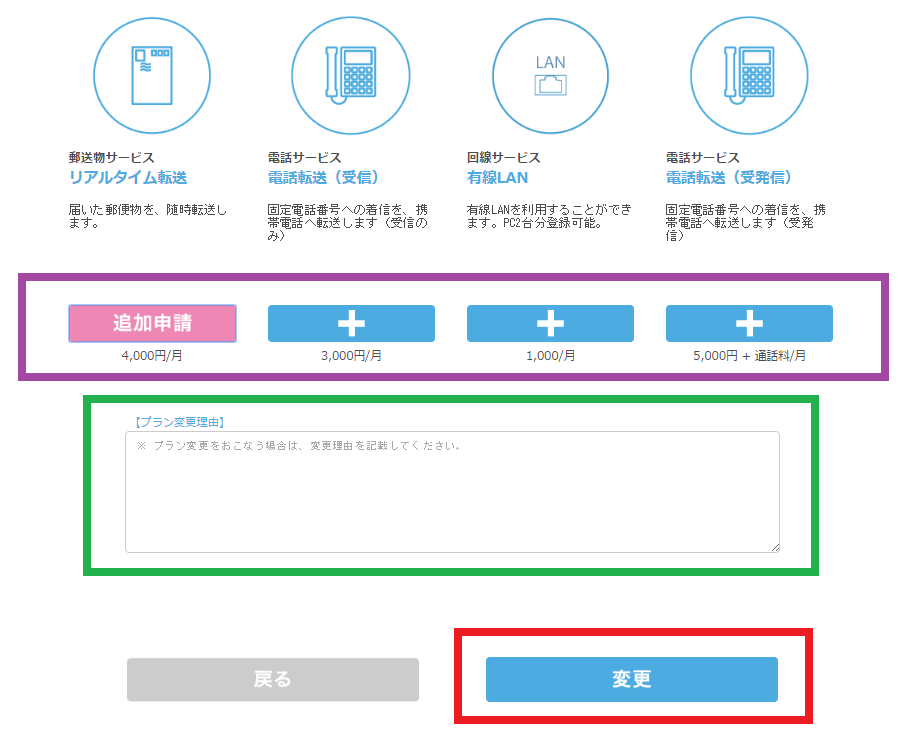Click the LAN port icon
Viewport: 918px width, 733px height.
[x=550, y=75]
